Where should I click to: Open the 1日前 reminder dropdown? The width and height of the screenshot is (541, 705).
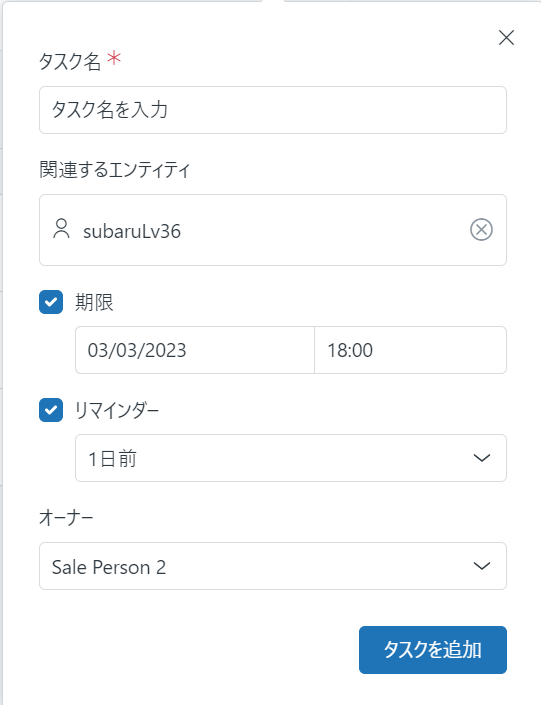(291, 458)
